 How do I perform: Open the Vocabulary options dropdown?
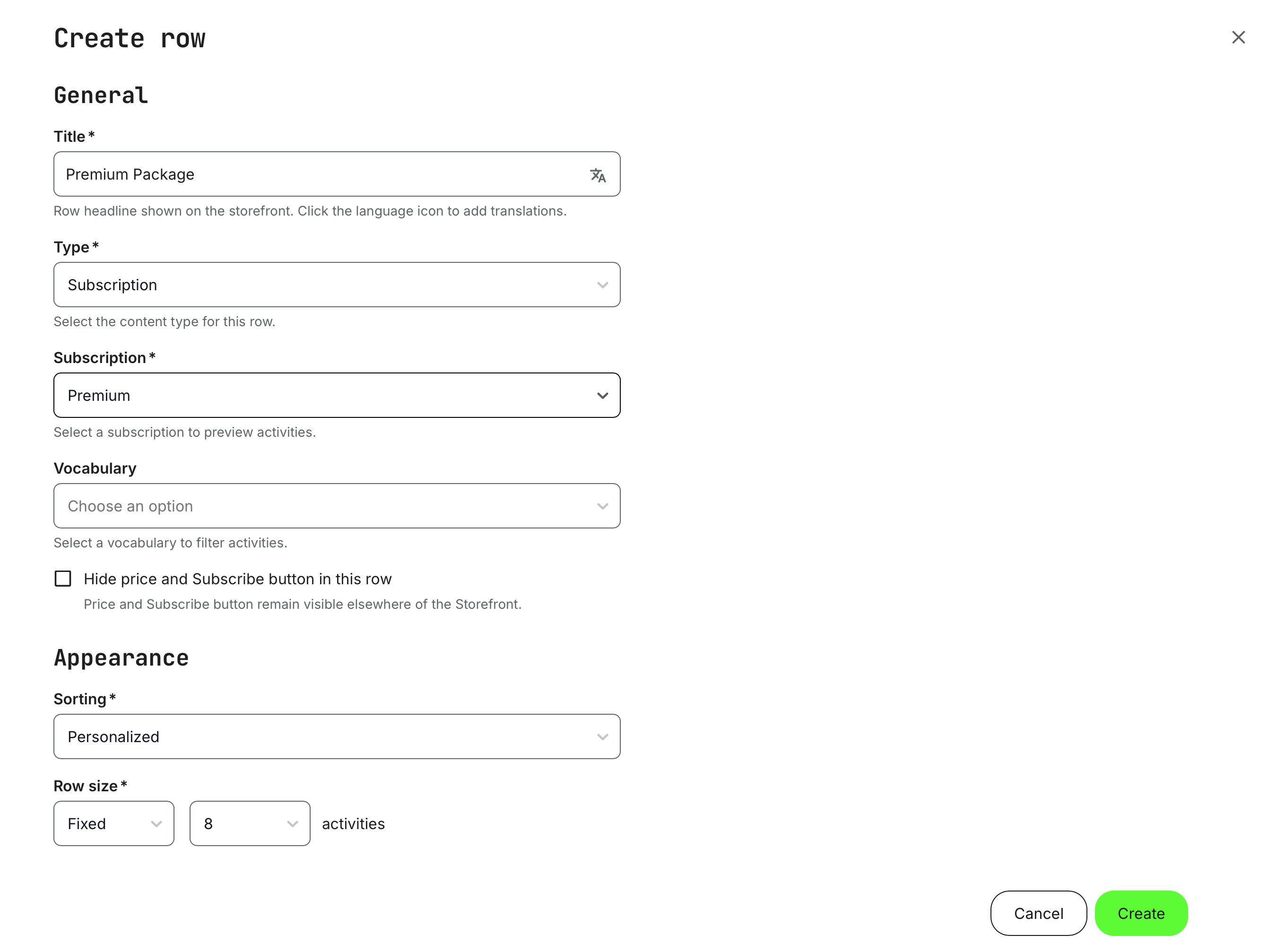[337, 505]
